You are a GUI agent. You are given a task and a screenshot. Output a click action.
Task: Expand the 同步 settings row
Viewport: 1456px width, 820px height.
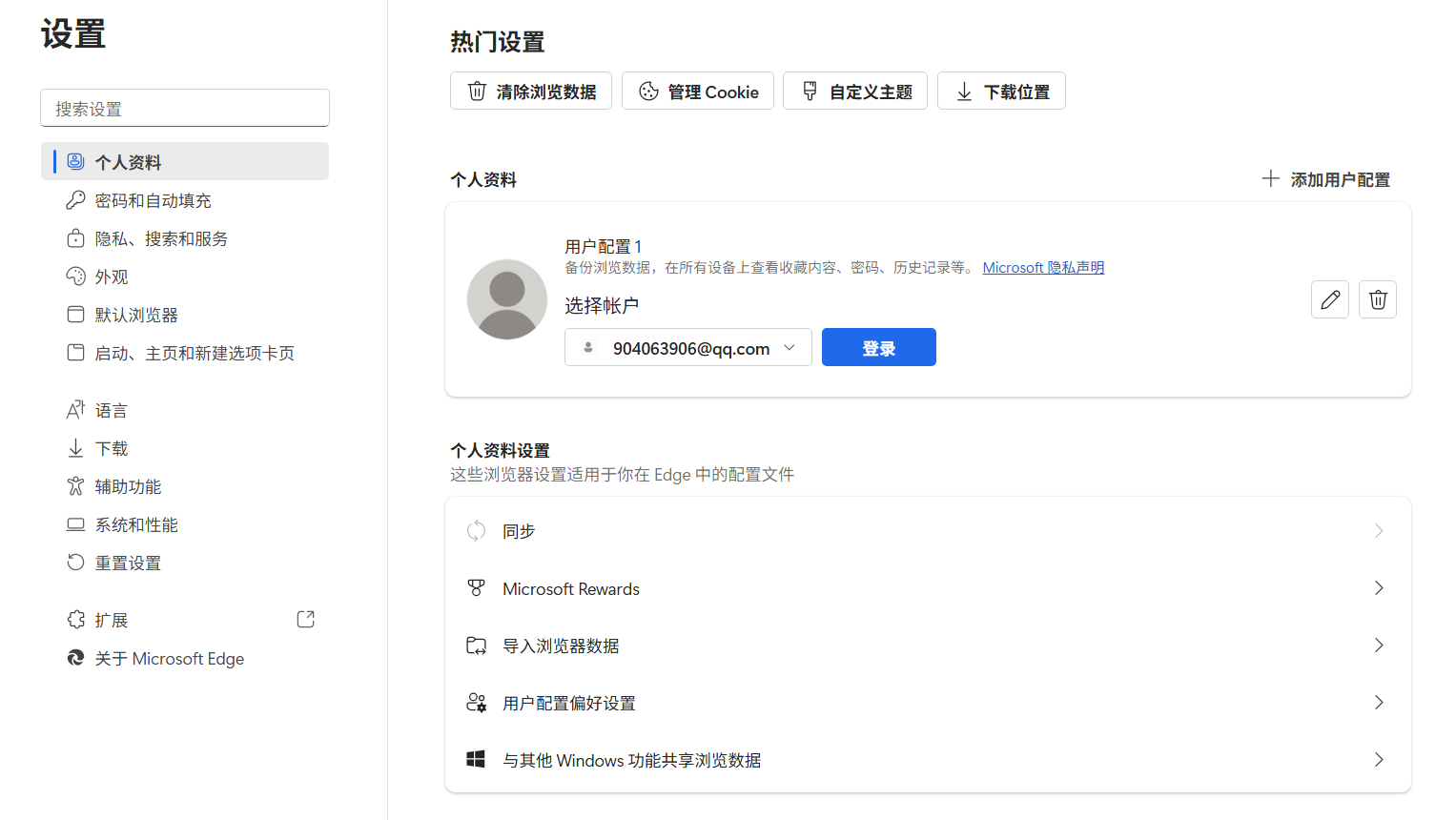click(927, 531)
